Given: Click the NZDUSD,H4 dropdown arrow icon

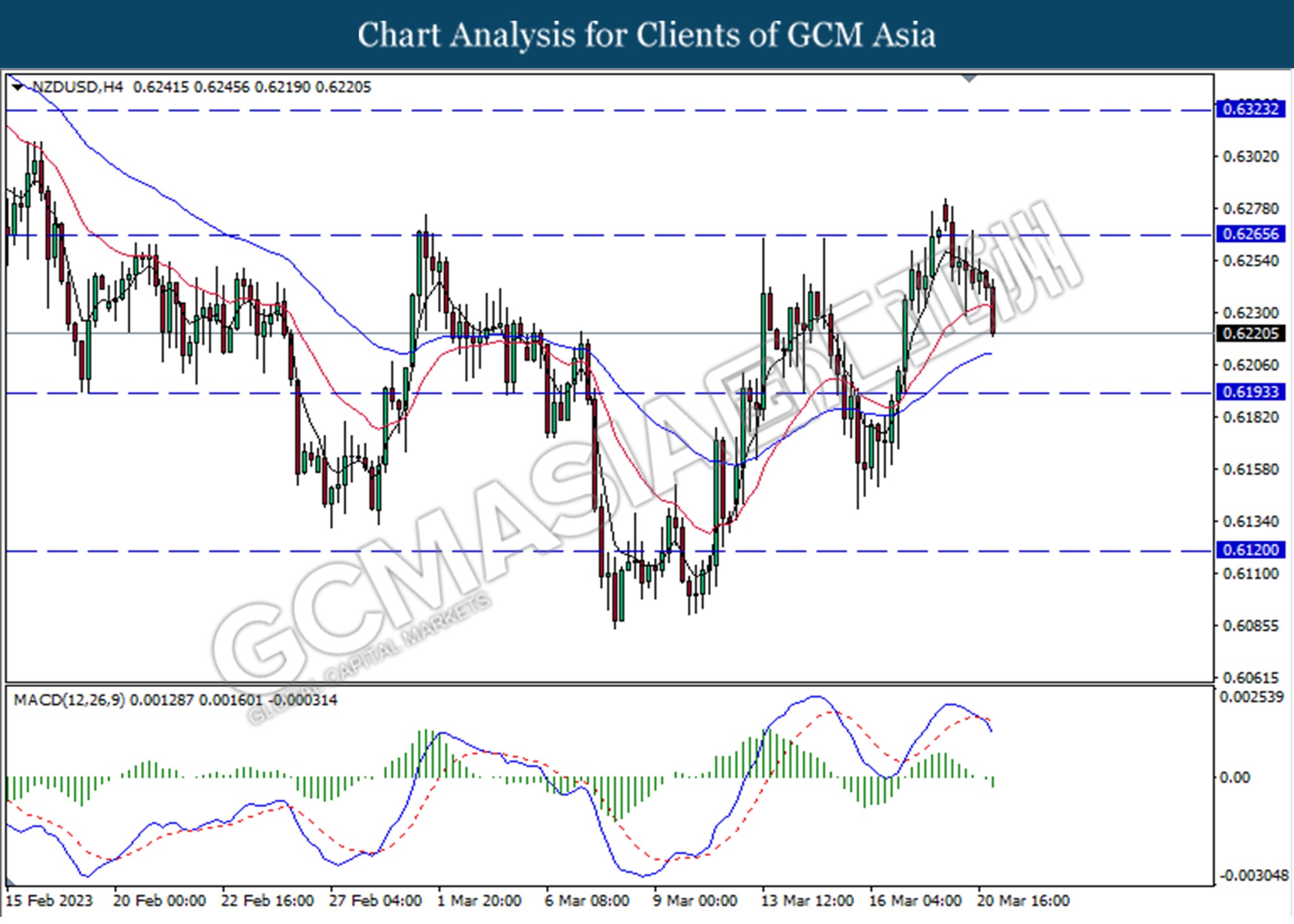Looking at the screenshot, I should [18, 86].
